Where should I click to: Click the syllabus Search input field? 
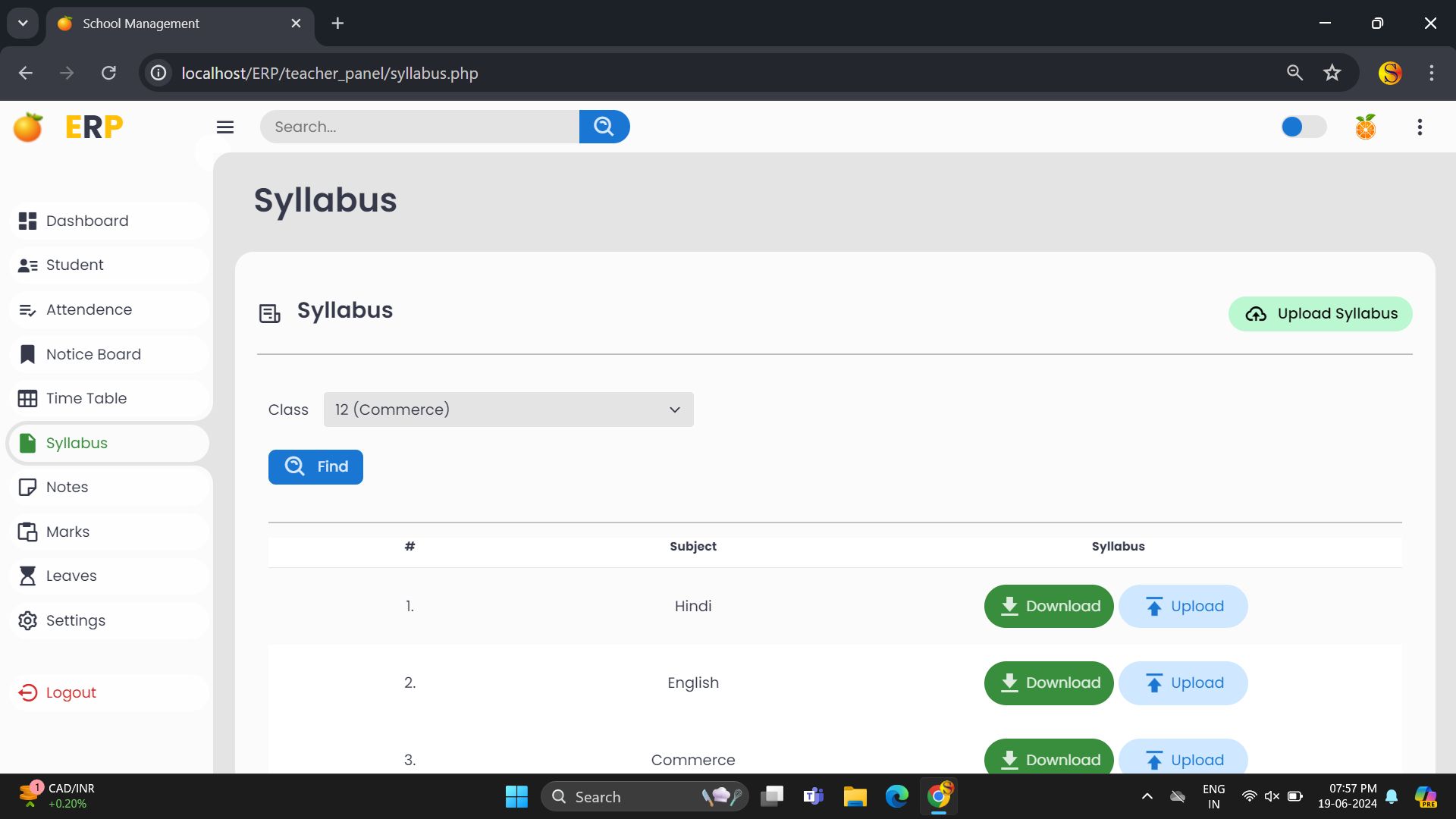click(x=419, y=127)
